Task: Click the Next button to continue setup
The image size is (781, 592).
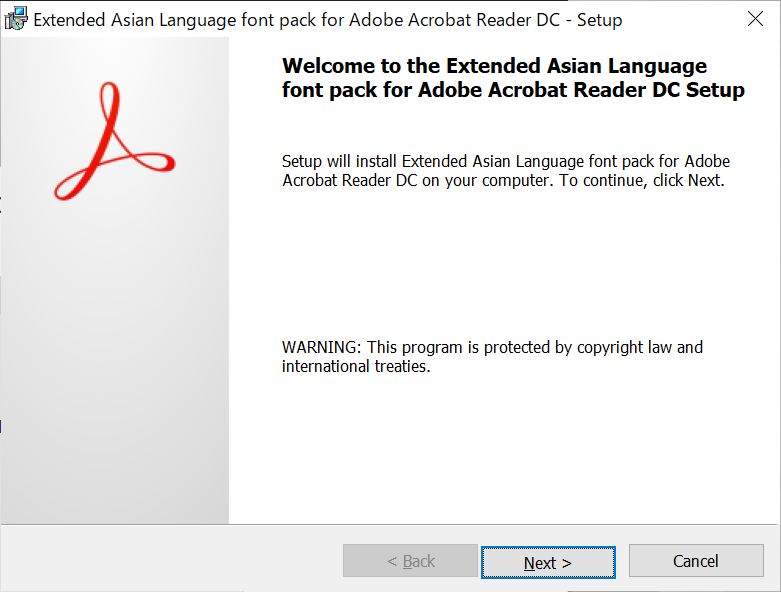Action: pyautogui.click(x=548, y=562)
